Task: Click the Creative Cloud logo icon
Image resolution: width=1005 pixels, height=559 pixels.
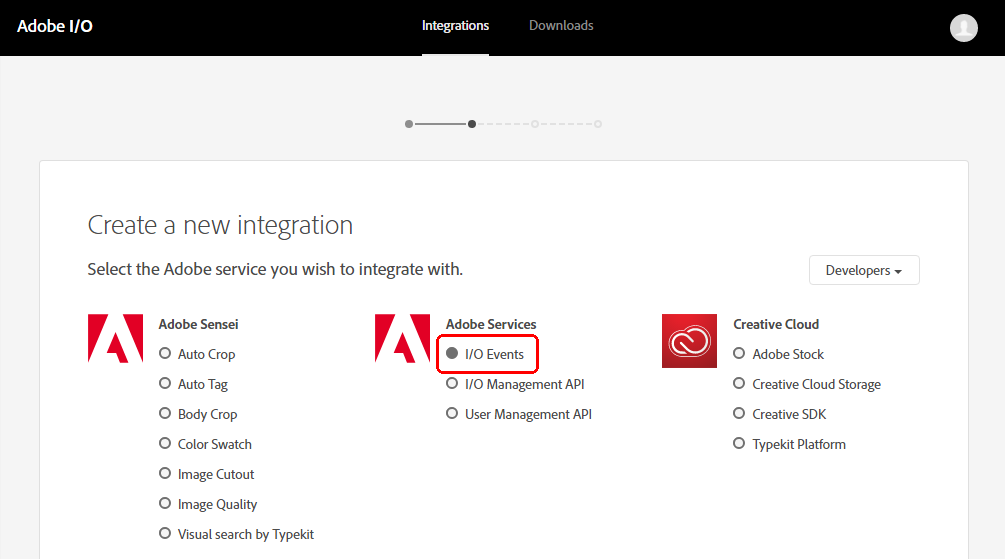Action: coord(689,340)
